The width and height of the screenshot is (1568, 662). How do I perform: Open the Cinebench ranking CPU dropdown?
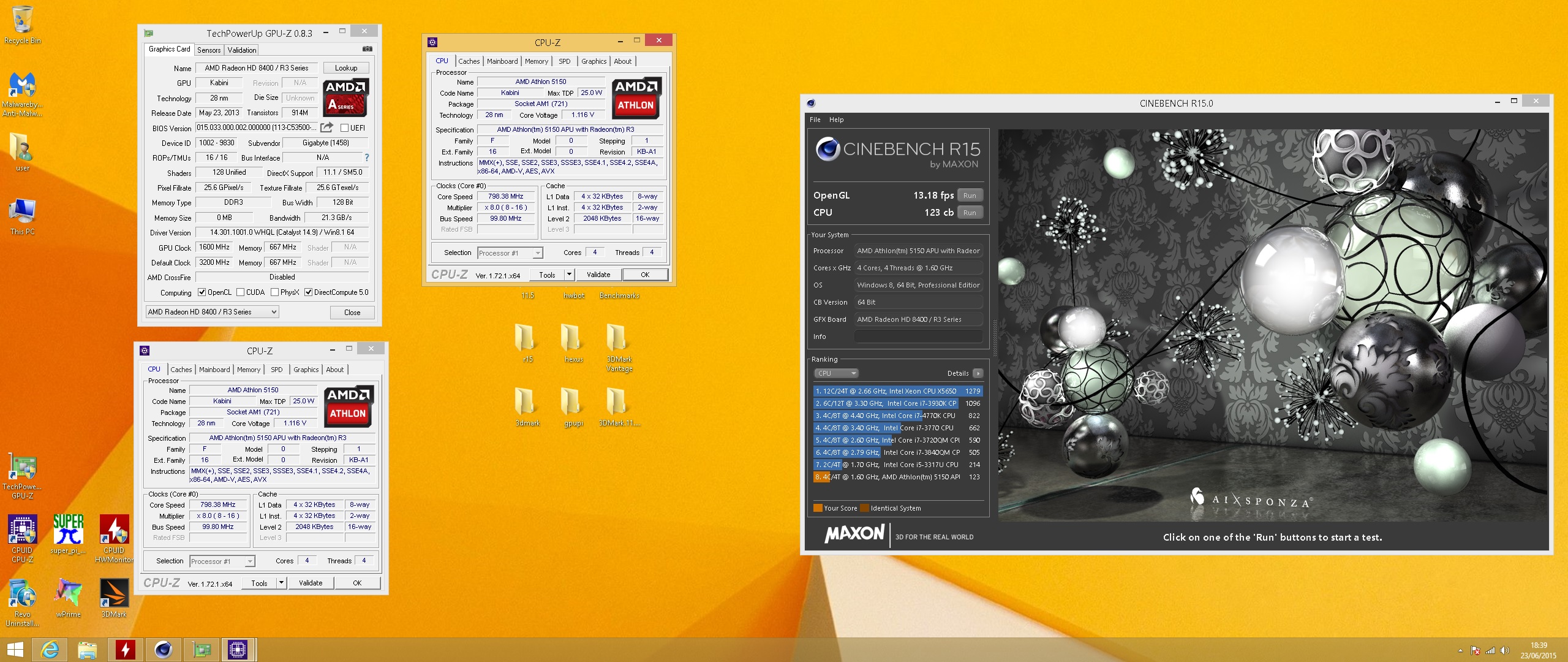836,373
